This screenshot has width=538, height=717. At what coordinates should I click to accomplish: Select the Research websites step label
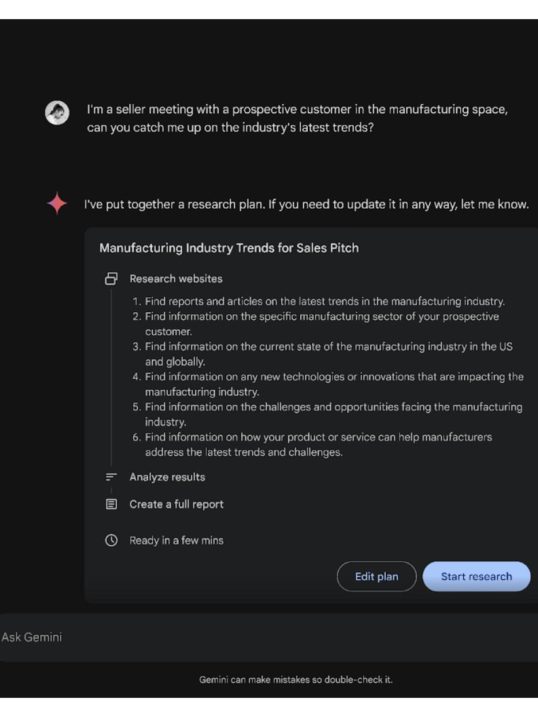click(176, 278)
